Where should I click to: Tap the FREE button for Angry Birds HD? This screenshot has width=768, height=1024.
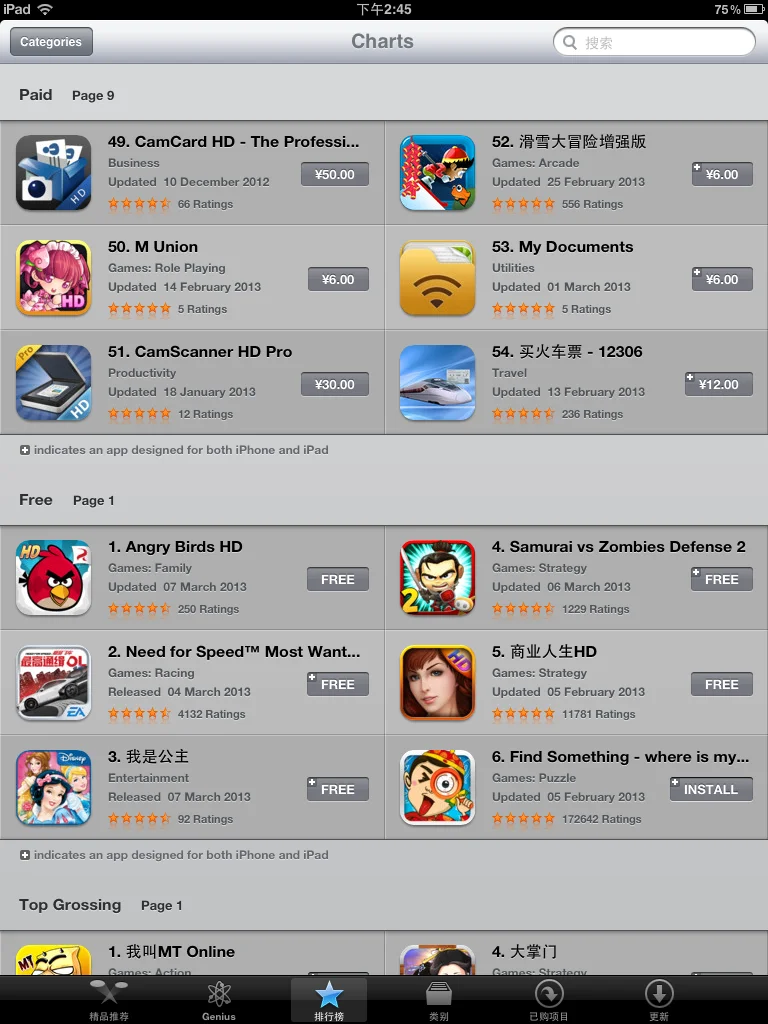(x=338, y=579)
